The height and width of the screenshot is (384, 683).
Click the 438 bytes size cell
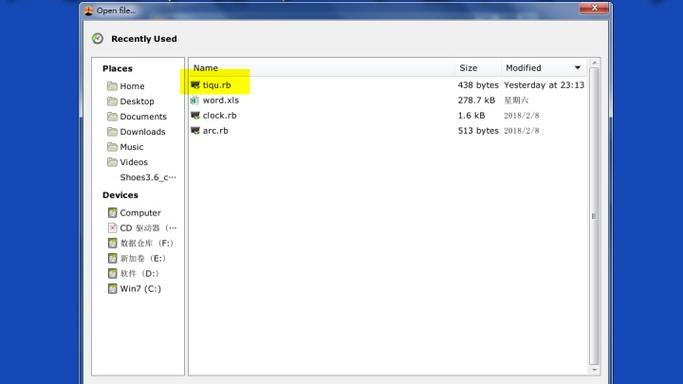tap(478, 85)
